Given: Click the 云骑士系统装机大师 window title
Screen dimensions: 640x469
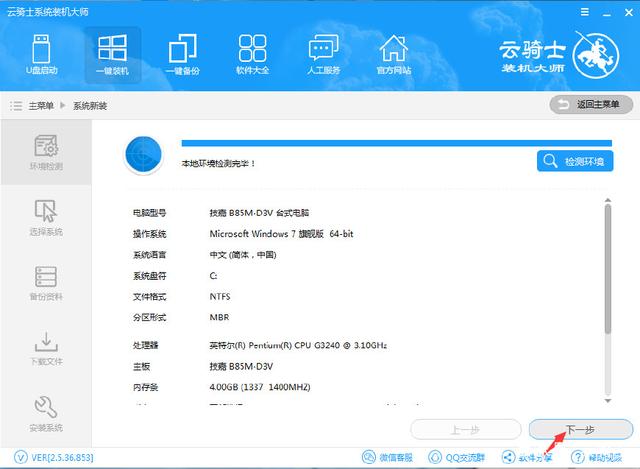Looking at the screenshot, I should tap(47, 12).
